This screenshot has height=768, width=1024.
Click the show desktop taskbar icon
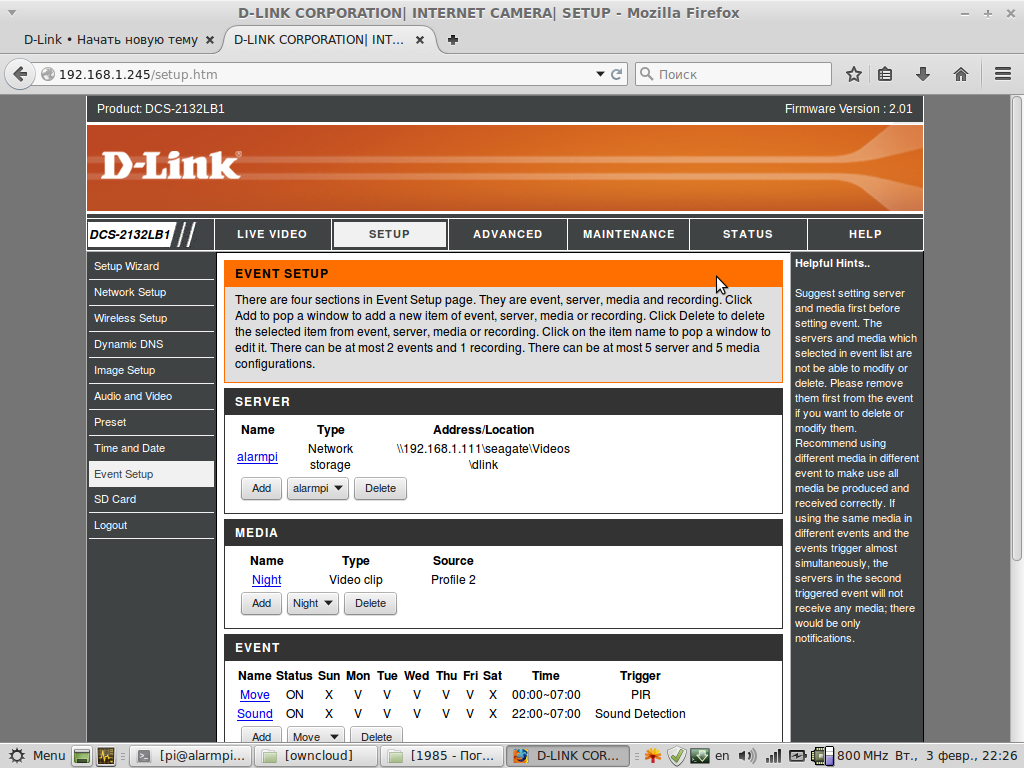point(82,756)
